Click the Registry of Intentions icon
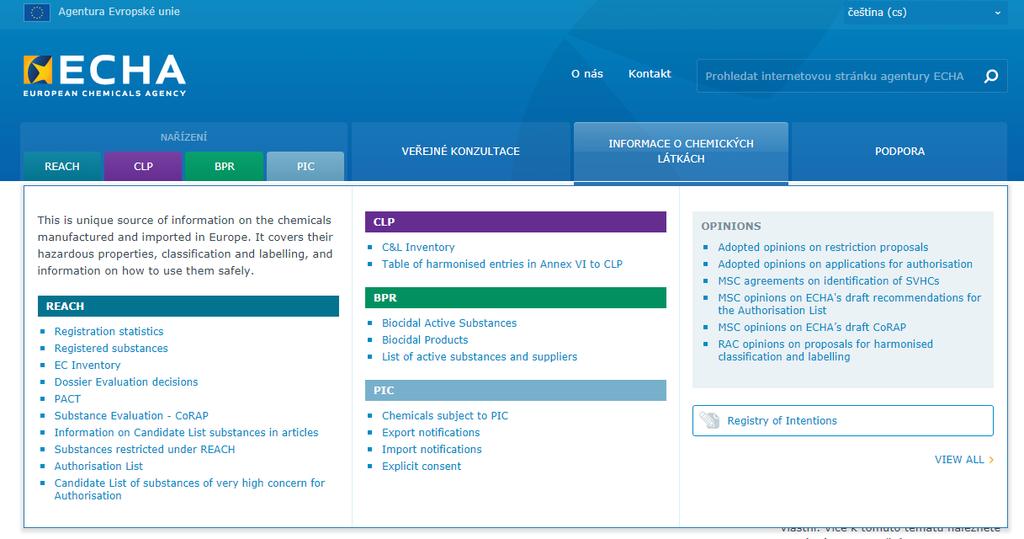The width and height of the screenshot is (1024, 539). [x=709, y=421]
